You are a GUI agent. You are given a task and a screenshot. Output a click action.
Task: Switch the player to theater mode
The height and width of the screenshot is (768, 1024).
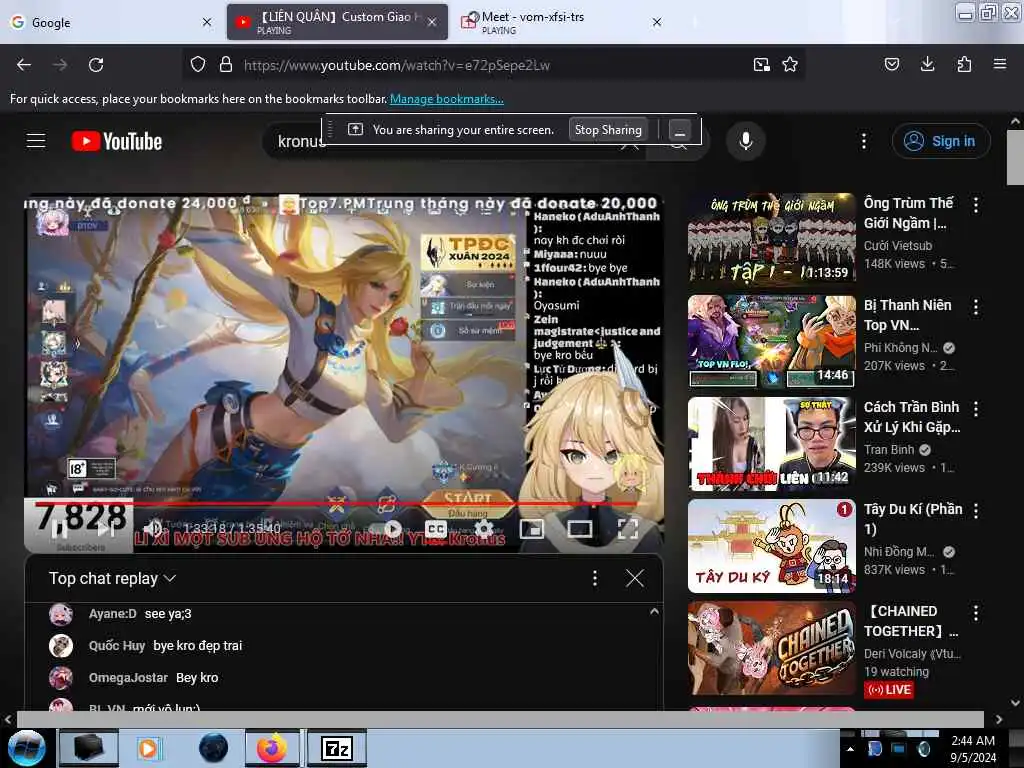point(580,529)
